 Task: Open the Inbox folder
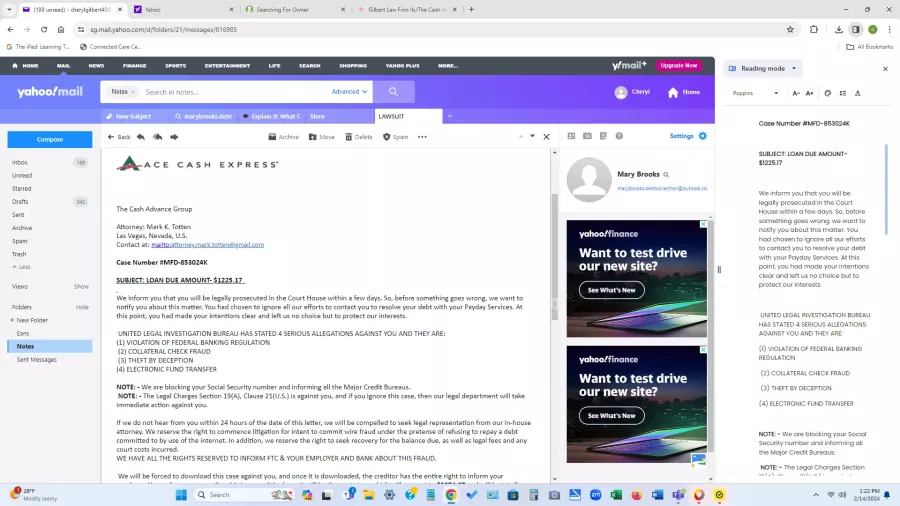click(x=20, y=162)
